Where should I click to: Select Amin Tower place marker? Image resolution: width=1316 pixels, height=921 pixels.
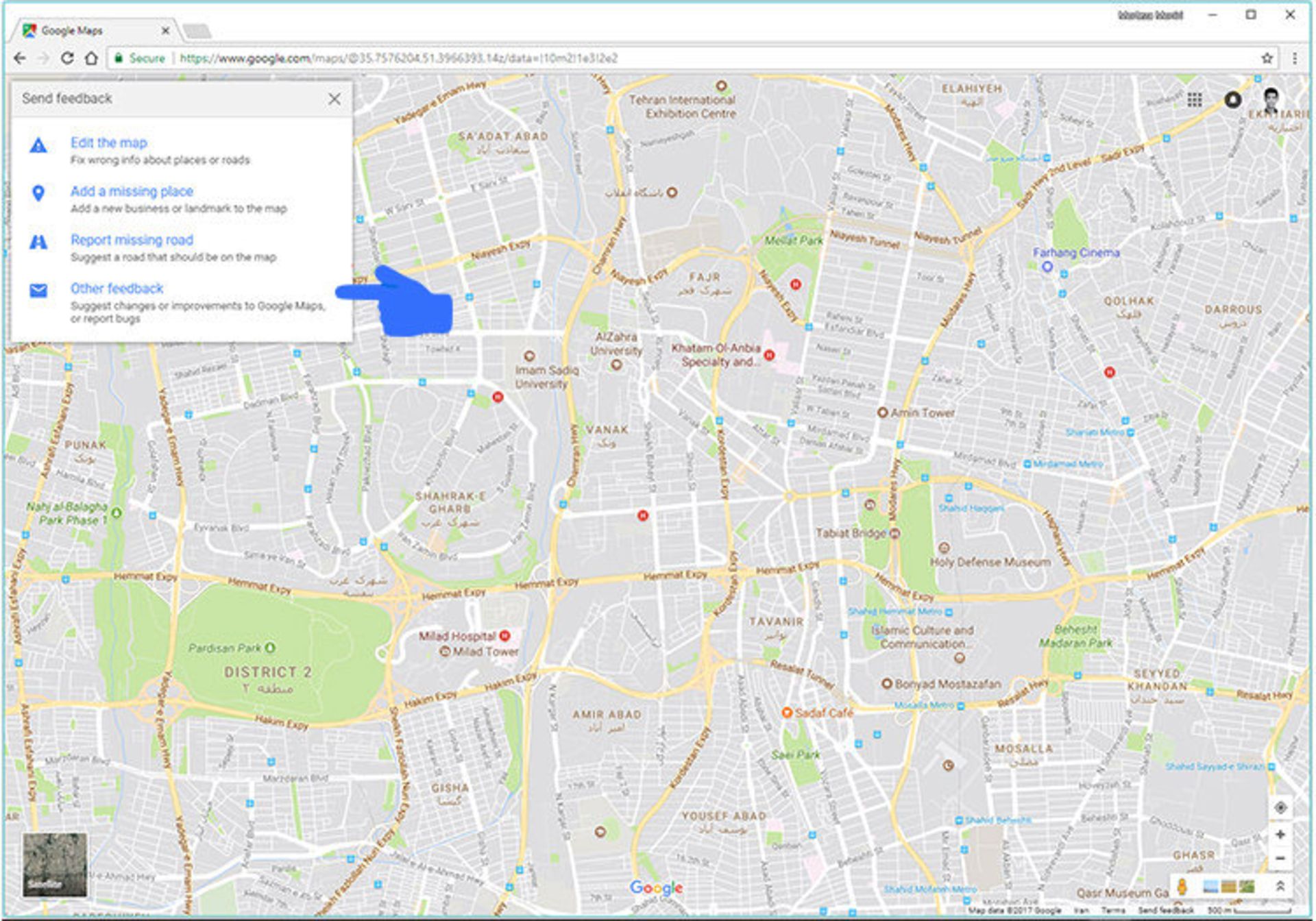883,413
